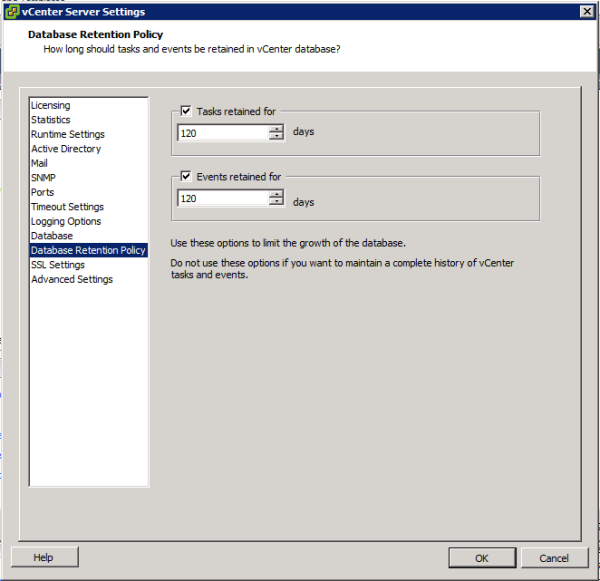Screen dimensions: 600x581
Task: Click the 'How long should tasks and events' subtitle
Action: tap(192, 49)
